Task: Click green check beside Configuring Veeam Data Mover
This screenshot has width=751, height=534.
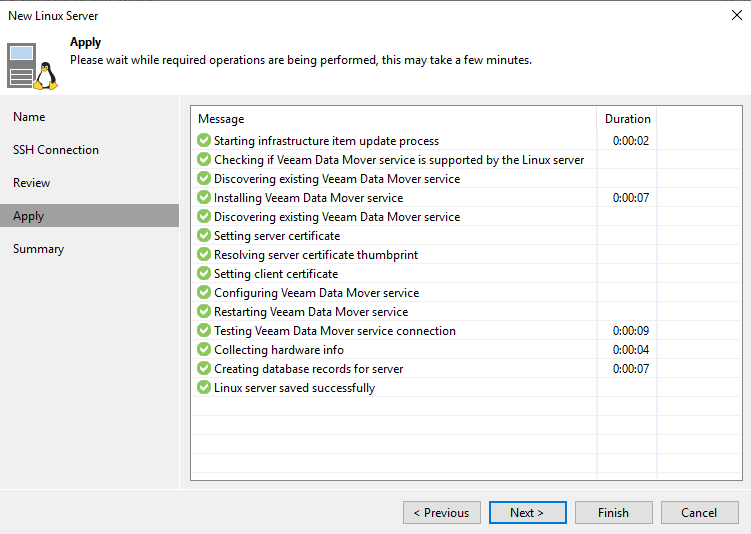Action: (204, 292)
